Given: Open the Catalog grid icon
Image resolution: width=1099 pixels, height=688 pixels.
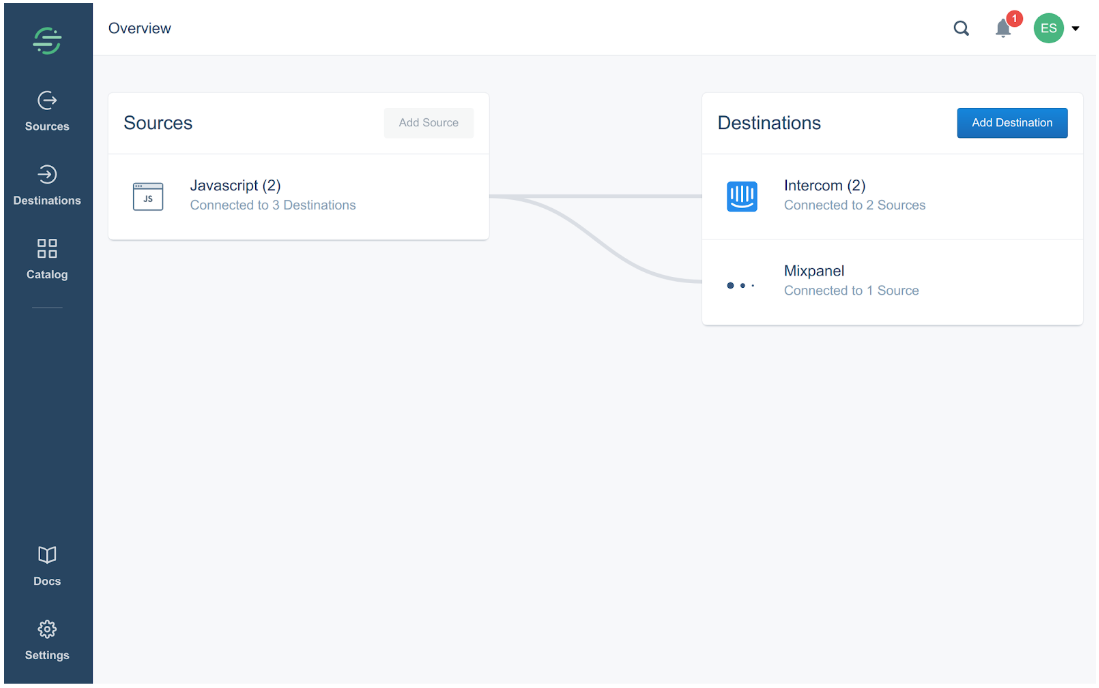Looking at the screenshot, I should click(x=47, y=248).
